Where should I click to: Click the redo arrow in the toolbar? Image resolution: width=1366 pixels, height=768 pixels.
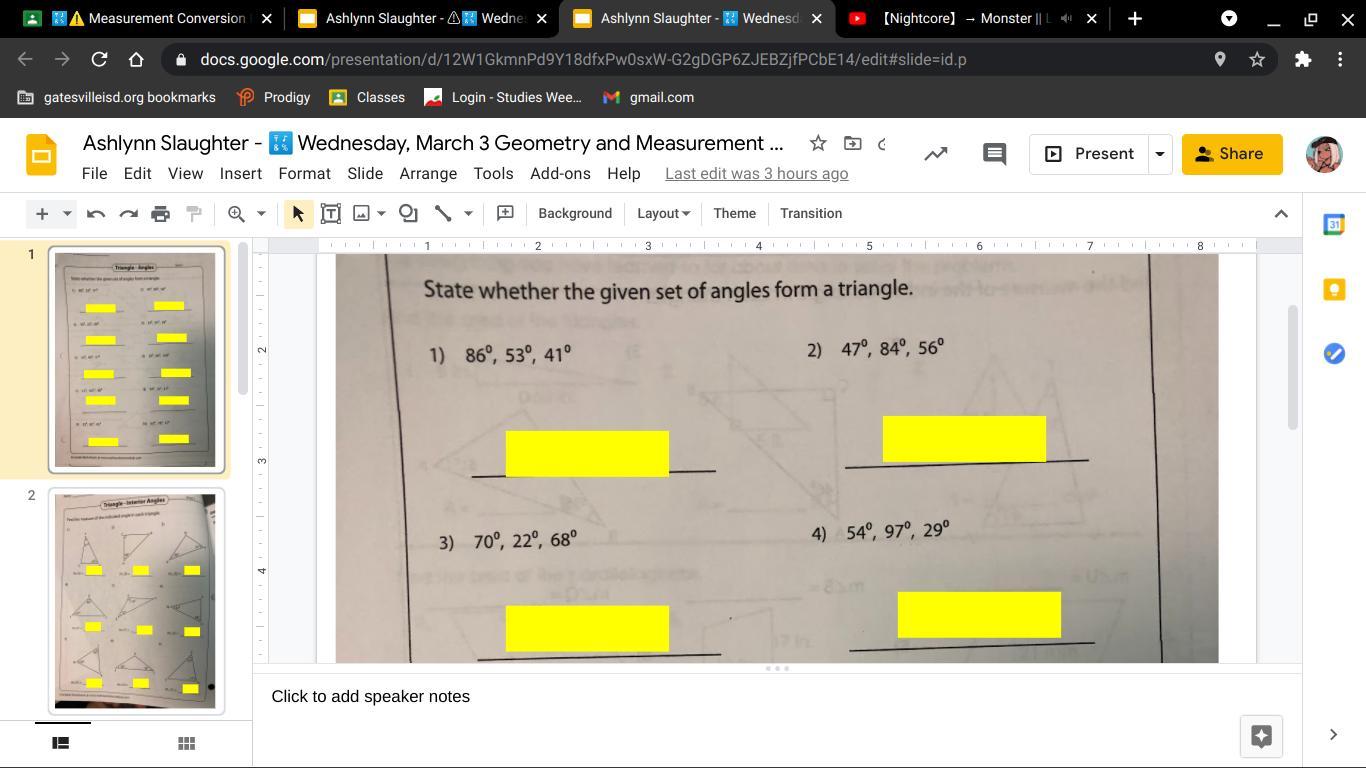128,214
